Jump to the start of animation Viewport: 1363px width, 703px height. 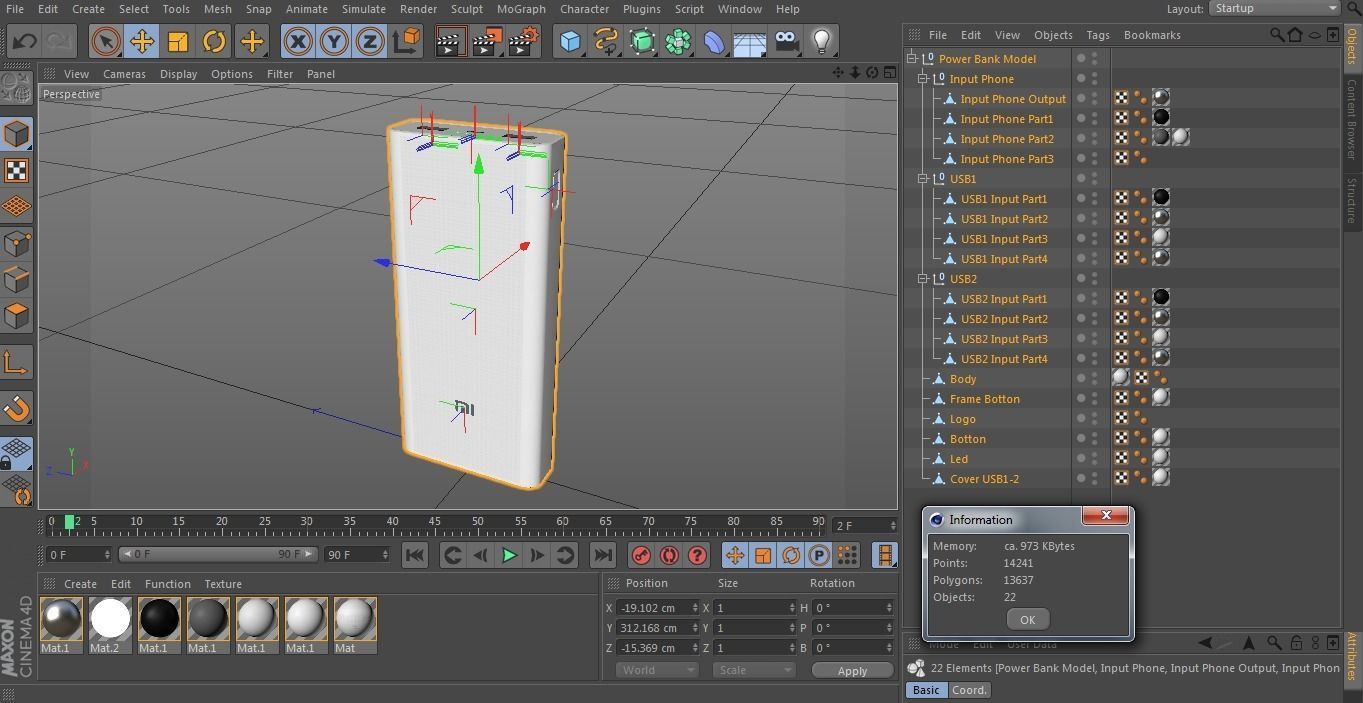(x=415, y=555)
